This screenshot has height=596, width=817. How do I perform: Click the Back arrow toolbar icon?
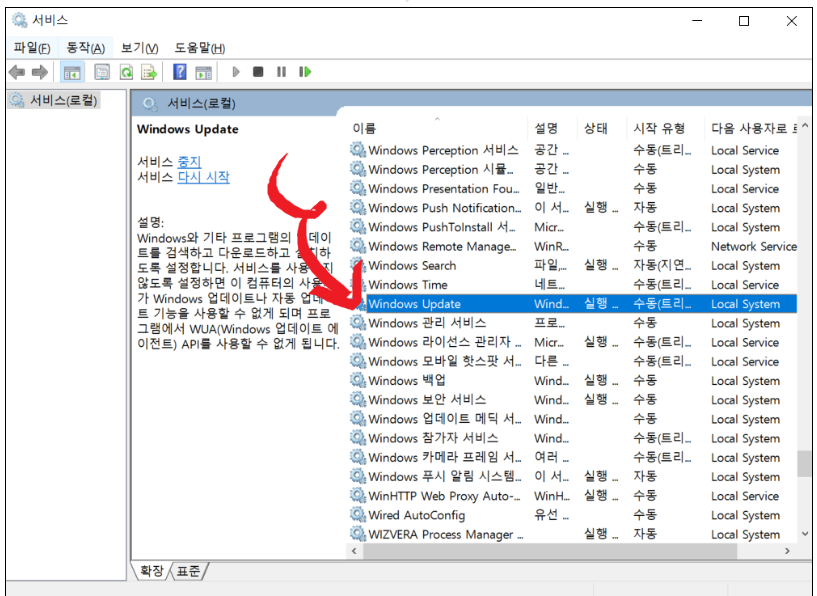(x=17, y=72)
